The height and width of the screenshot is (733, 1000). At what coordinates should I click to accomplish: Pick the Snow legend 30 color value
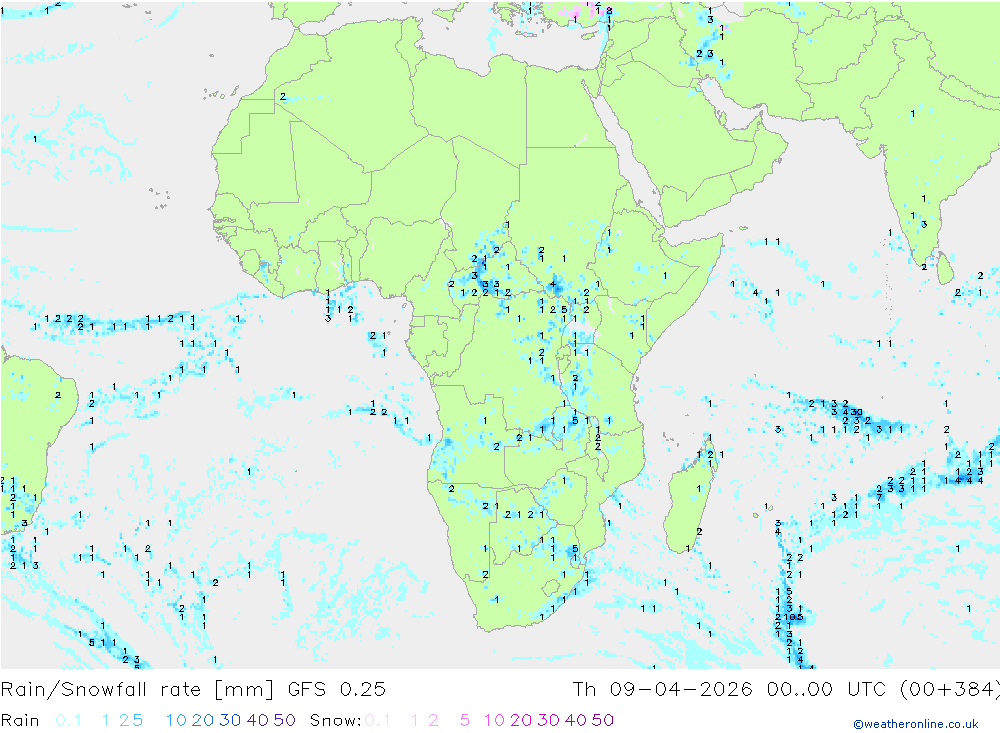point(548,720)
